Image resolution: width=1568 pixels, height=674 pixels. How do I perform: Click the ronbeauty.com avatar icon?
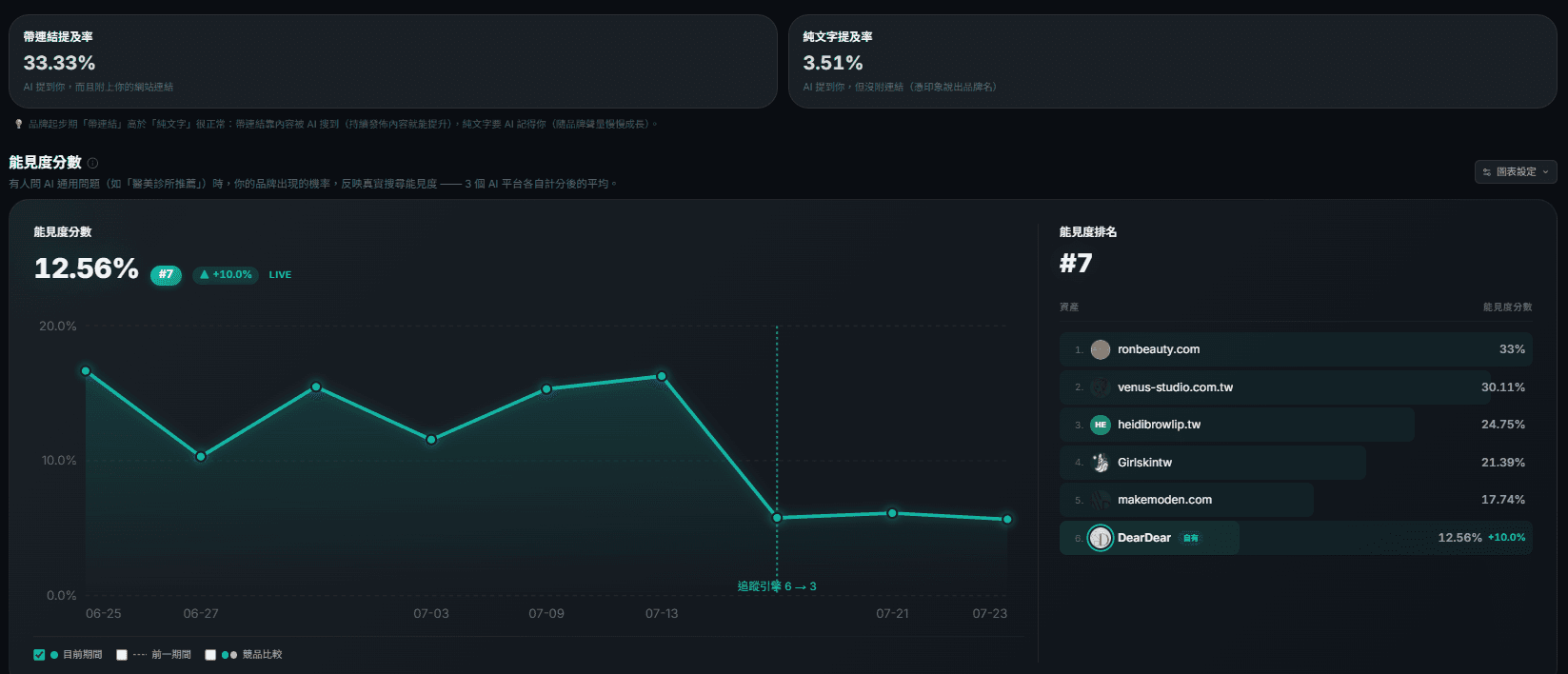[1101, 349]
